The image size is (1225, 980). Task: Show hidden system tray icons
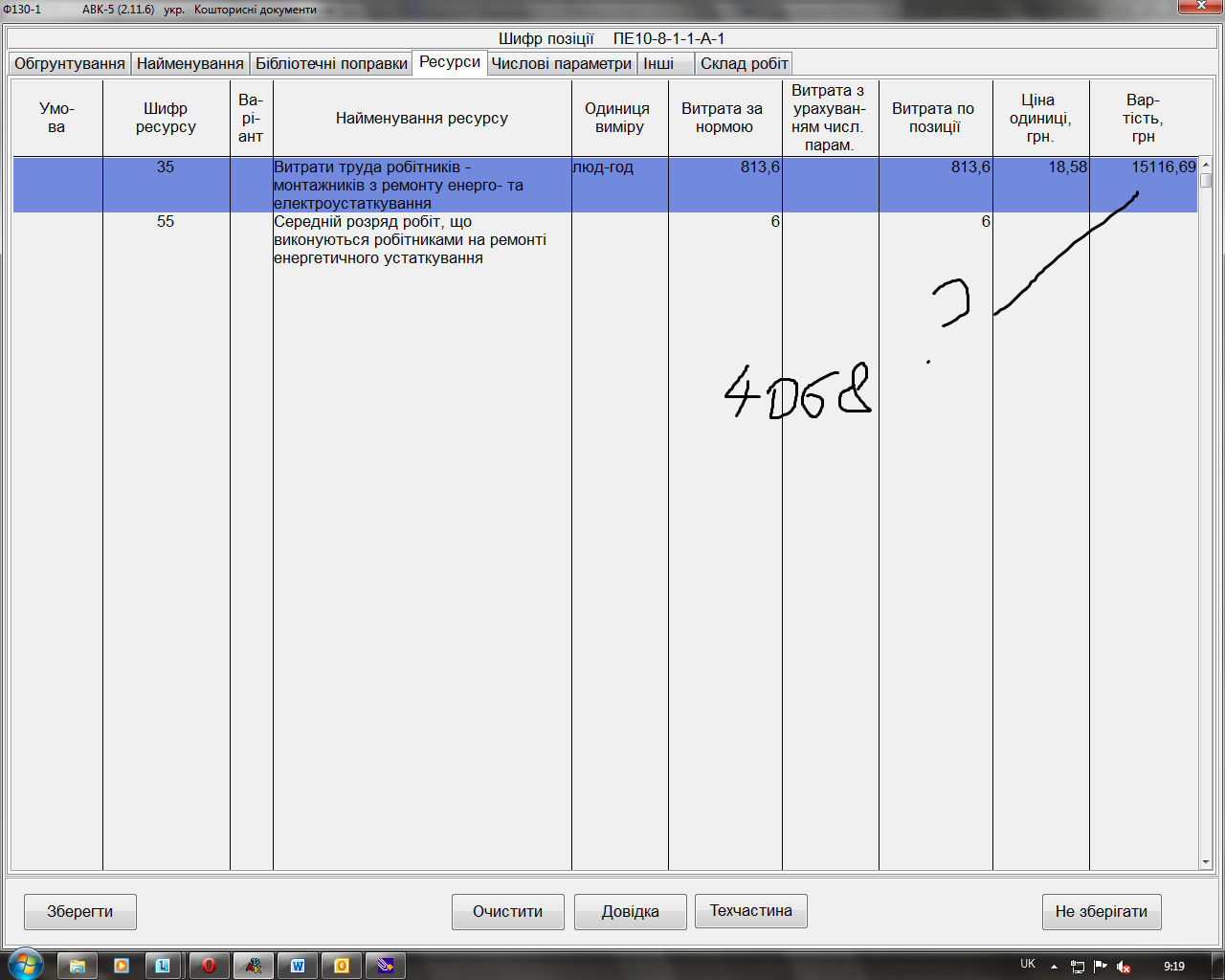1054,967
